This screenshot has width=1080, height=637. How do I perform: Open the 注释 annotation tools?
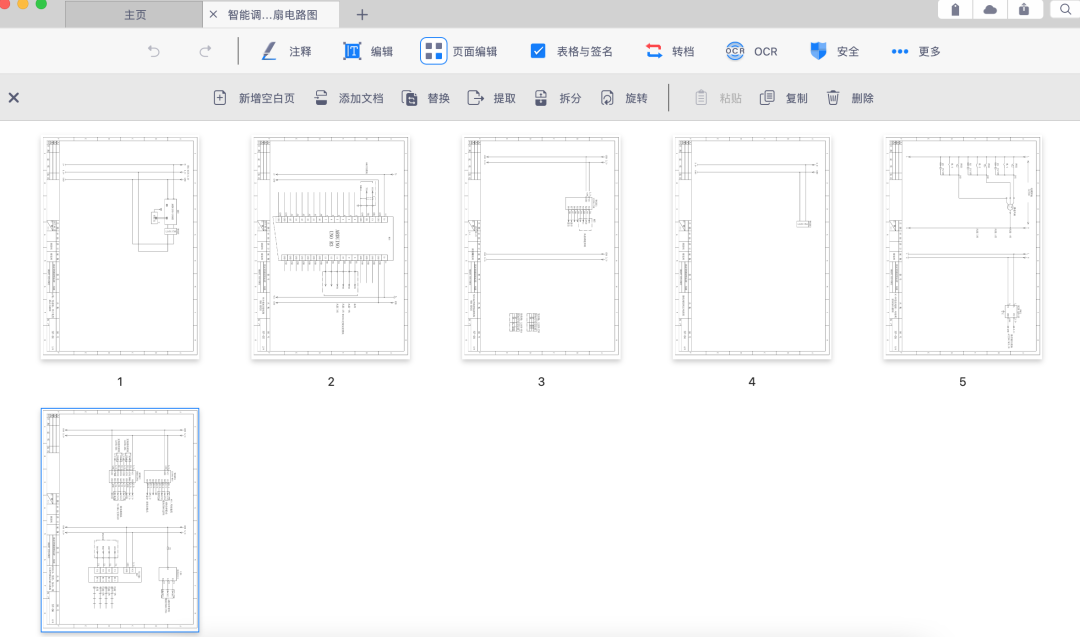(x=287, y=51)
